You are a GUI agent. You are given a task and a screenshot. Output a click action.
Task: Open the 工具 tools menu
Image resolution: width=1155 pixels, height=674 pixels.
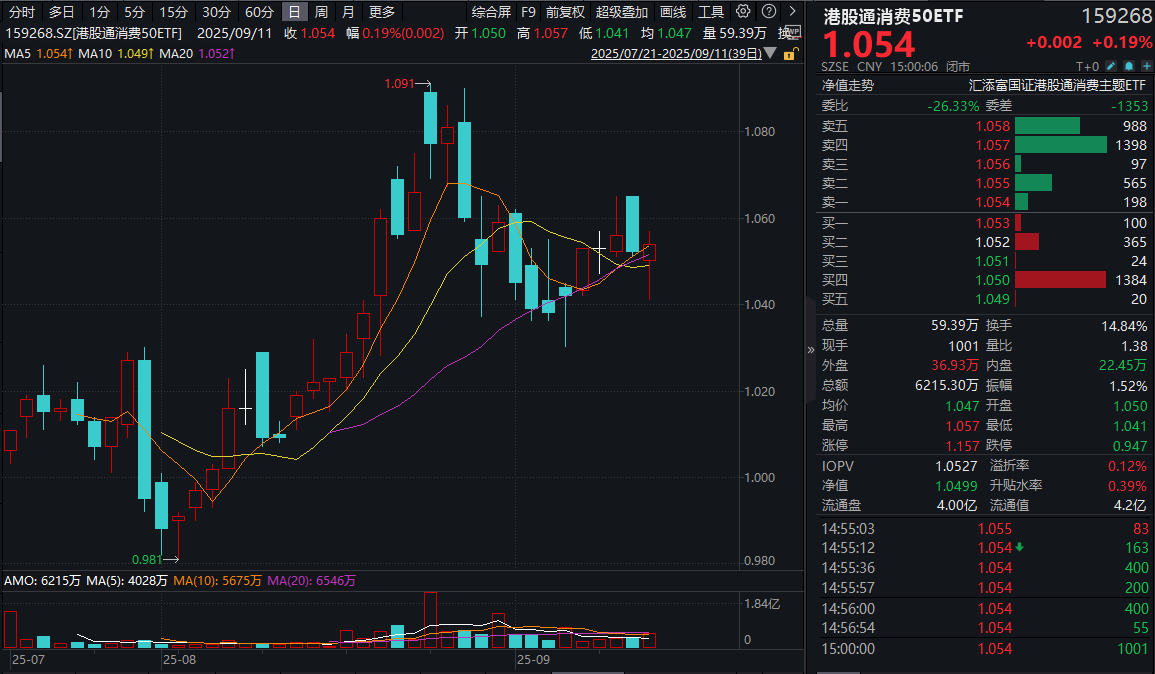coord(711,12)
